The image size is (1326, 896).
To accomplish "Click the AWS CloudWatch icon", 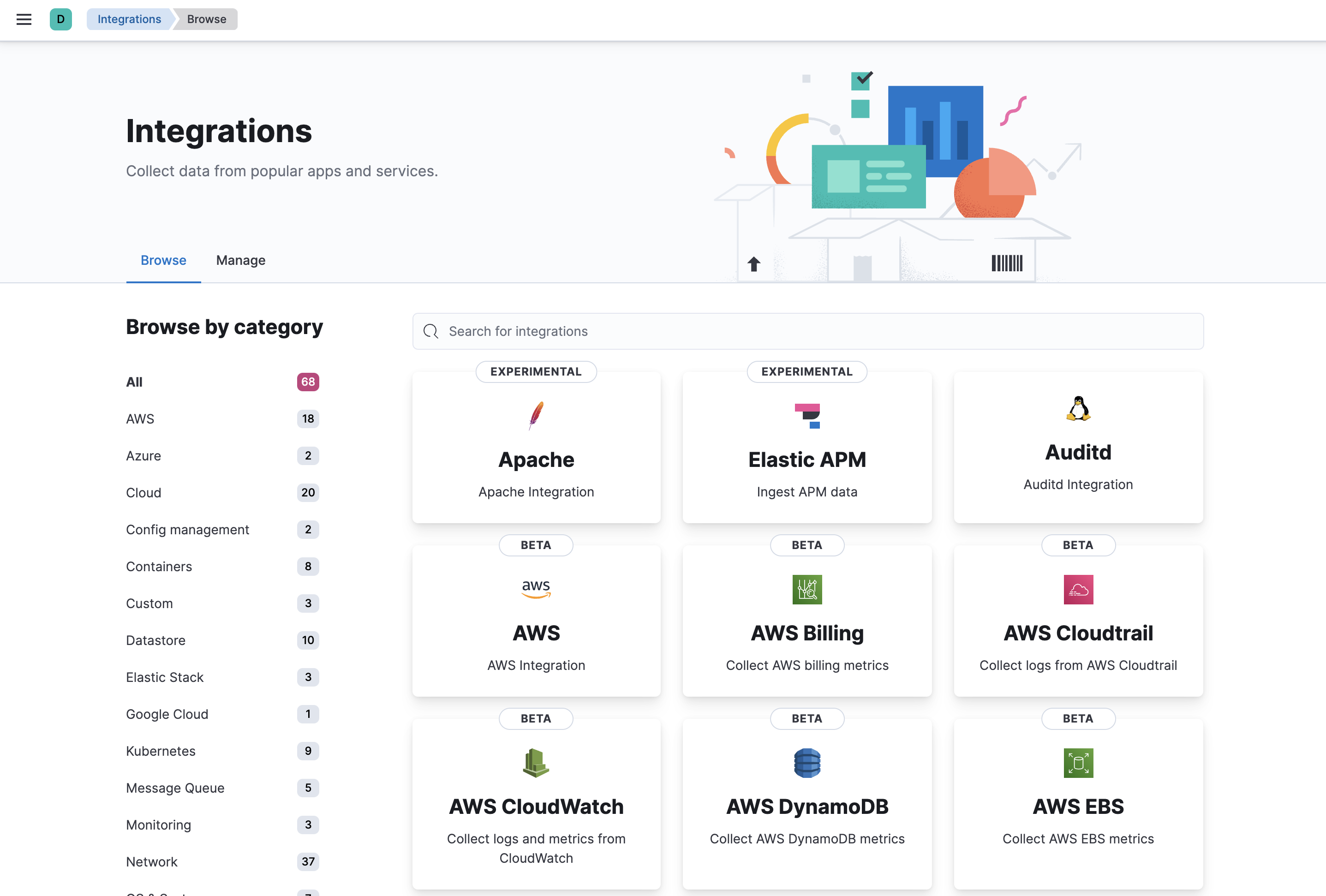I will 535,762.
